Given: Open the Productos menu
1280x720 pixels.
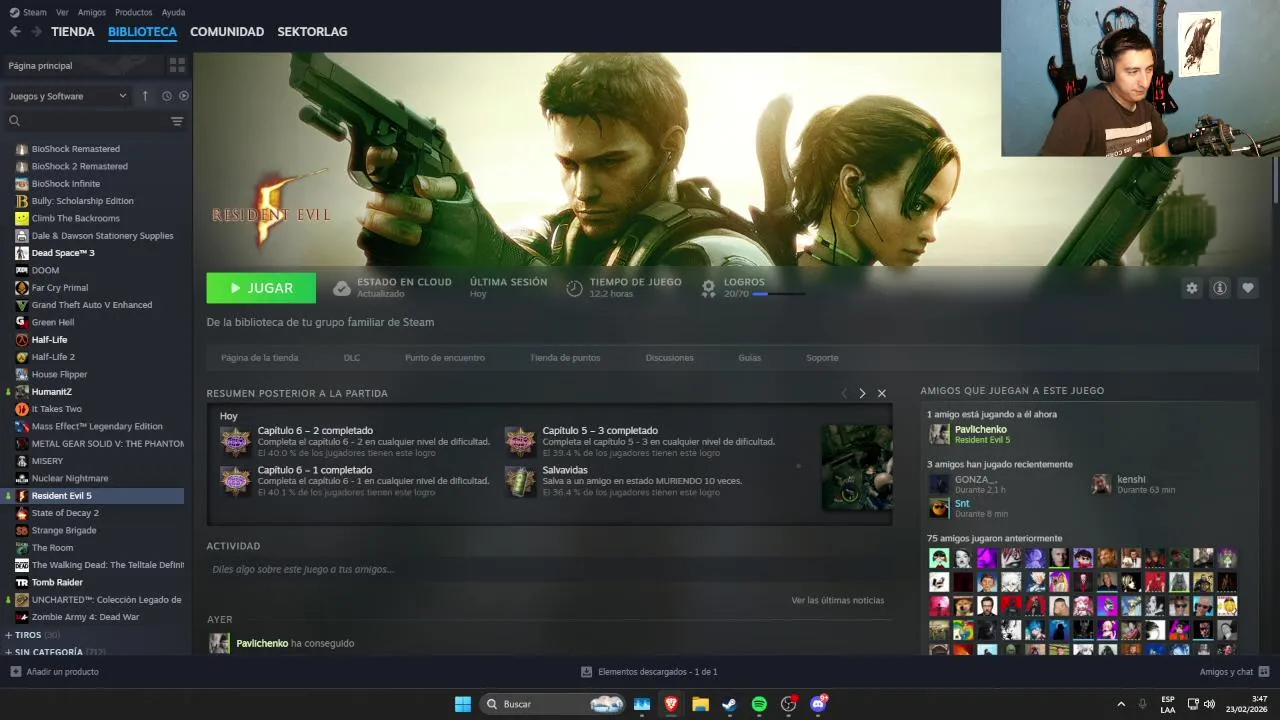Looking at the screenshot, I should click(134, 12).
